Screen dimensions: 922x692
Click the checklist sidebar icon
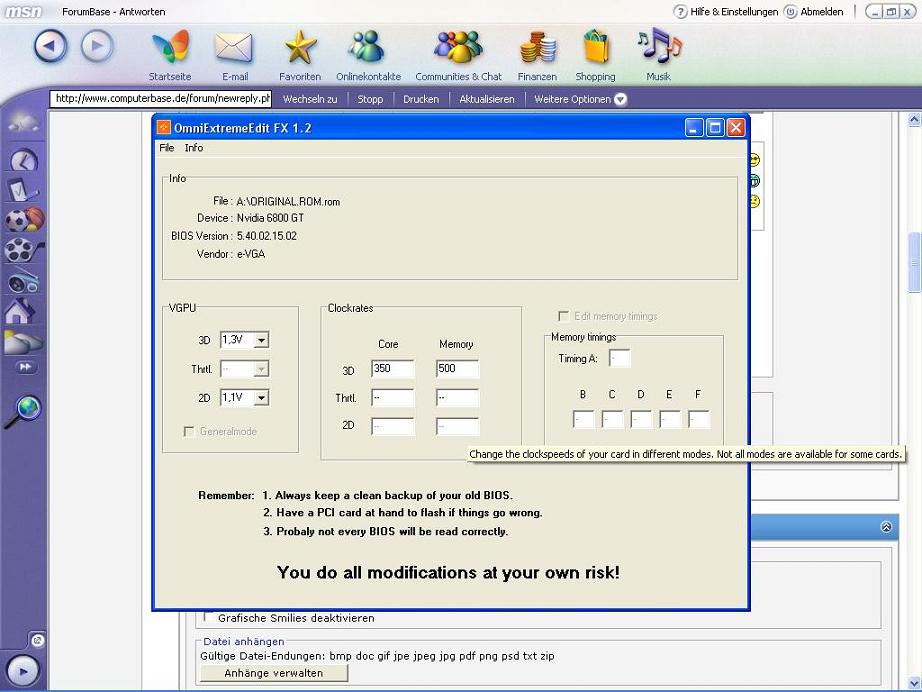coord(23,189)
